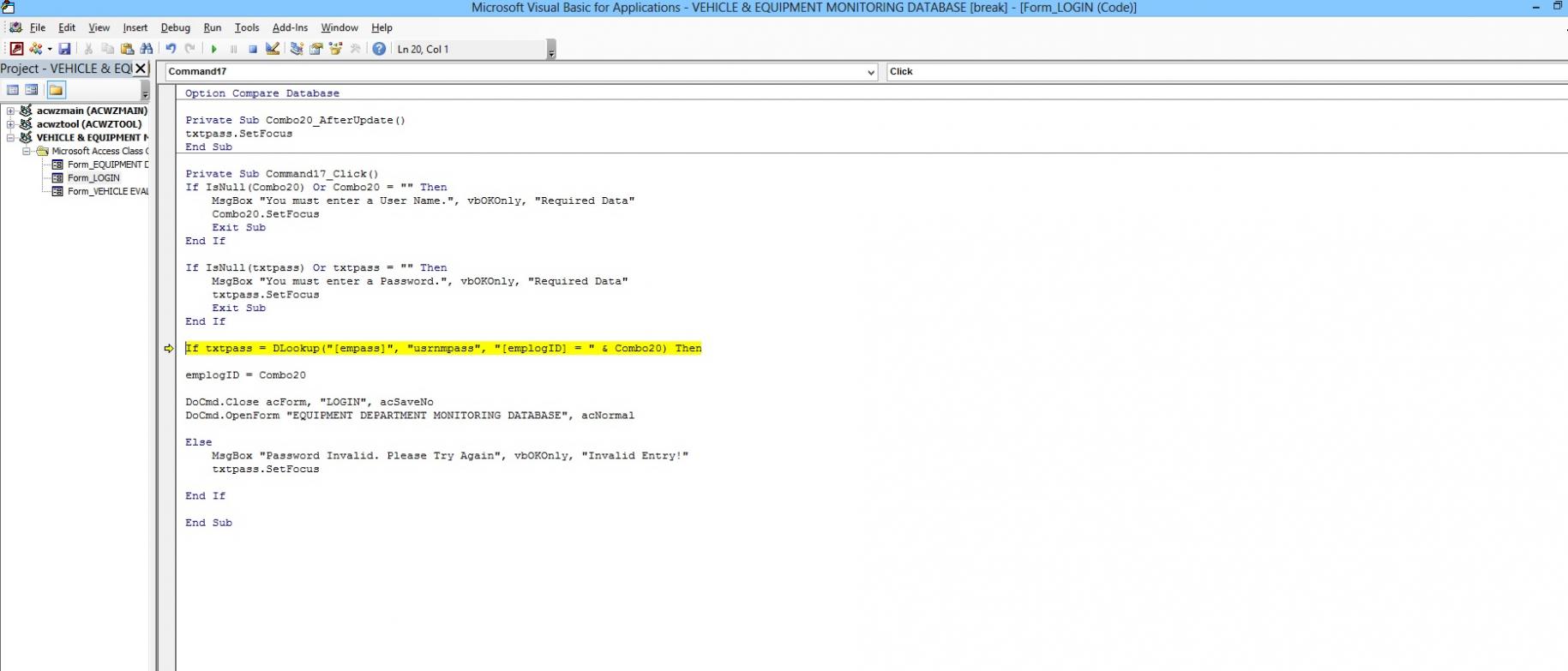Open Project pane toolbar overflow arrow
This screenshot has height=671, width=1568.
pos(146,91)
